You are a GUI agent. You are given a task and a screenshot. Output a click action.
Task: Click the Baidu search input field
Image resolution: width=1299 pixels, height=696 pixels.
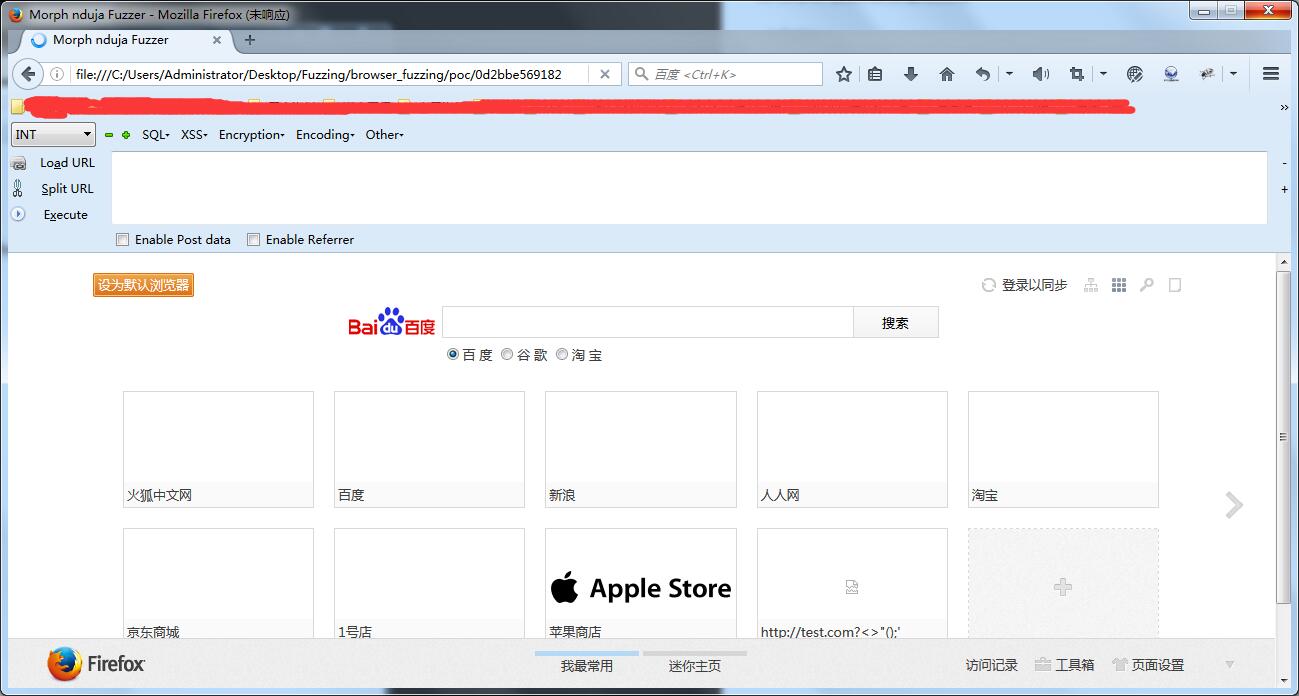[x=647, y=323]
